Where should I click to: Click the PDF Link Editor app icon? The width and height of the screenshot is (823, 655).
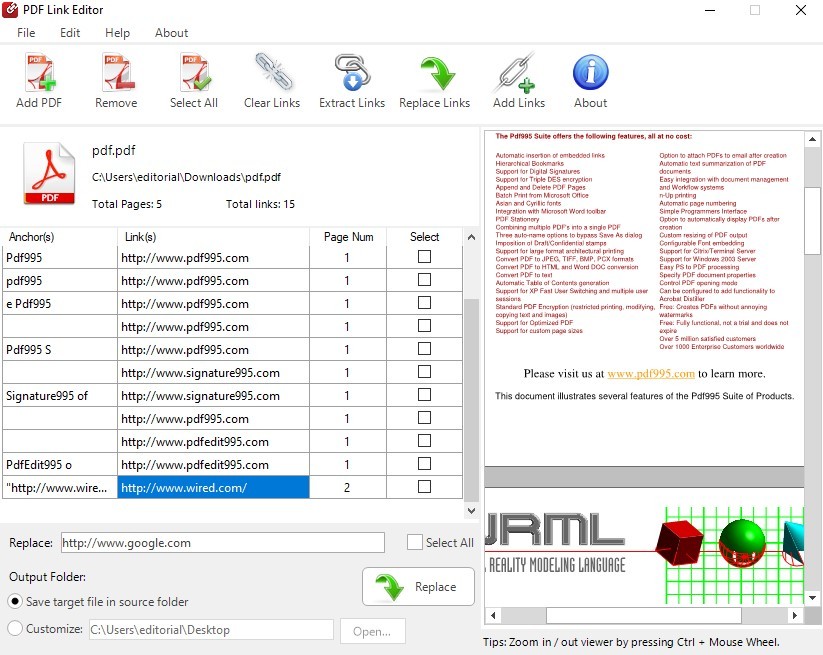[x=9, y=9]
